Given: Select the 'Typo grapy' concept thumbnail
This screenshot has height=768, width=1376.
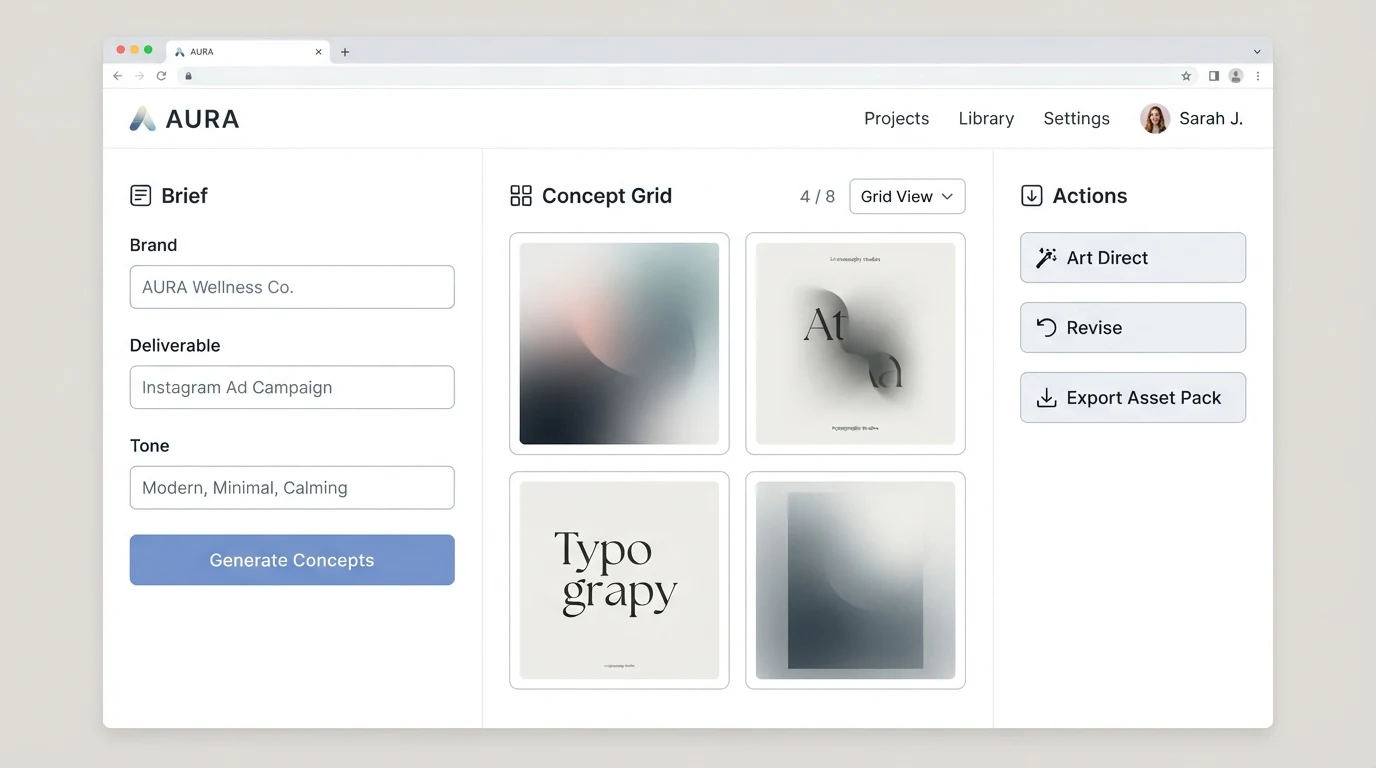Looking at the screenshot, I should (619, 580).
